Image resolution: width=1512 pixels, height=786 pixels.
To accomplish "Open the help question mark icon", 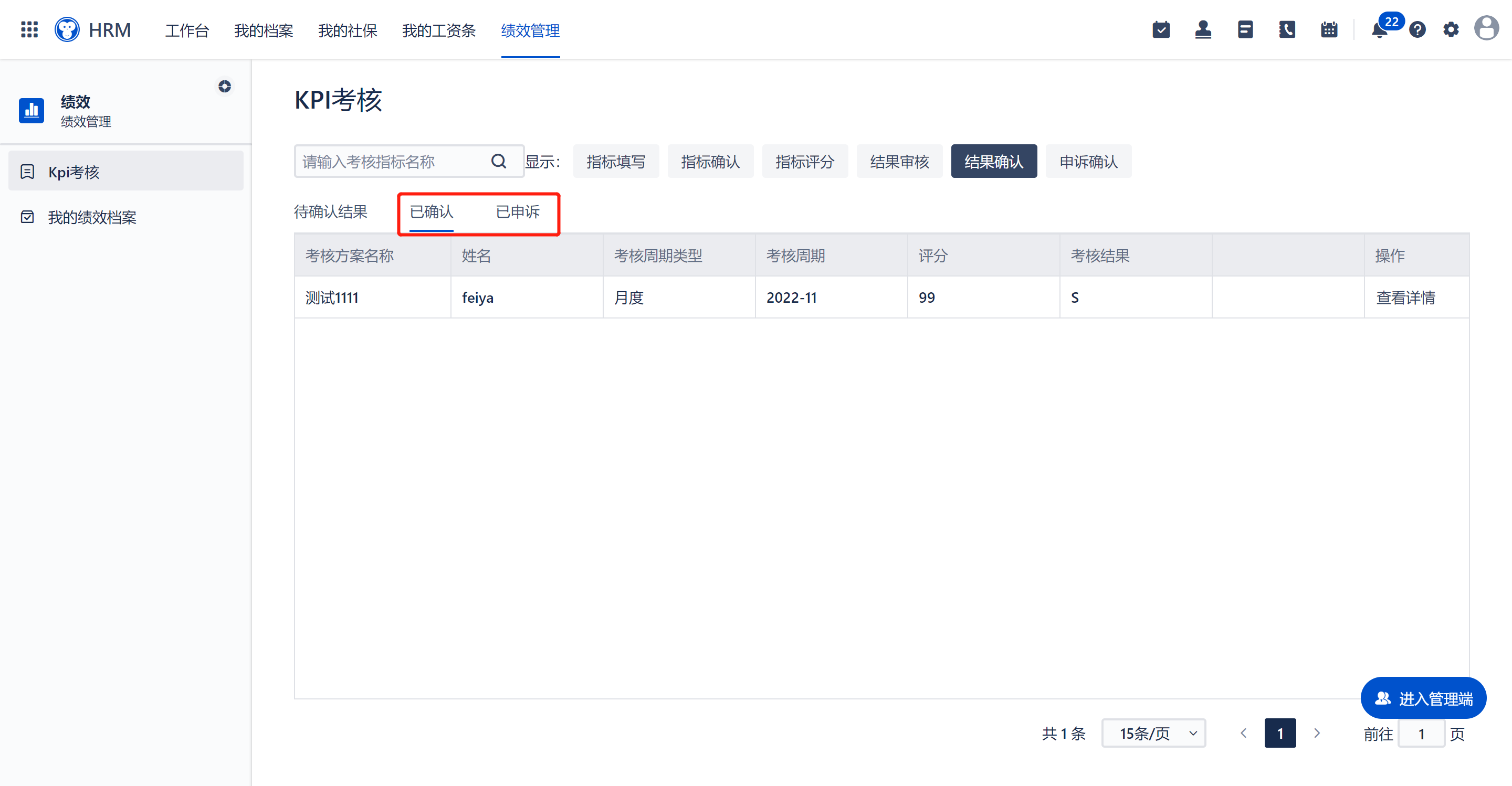I will tap(1417, 29).
